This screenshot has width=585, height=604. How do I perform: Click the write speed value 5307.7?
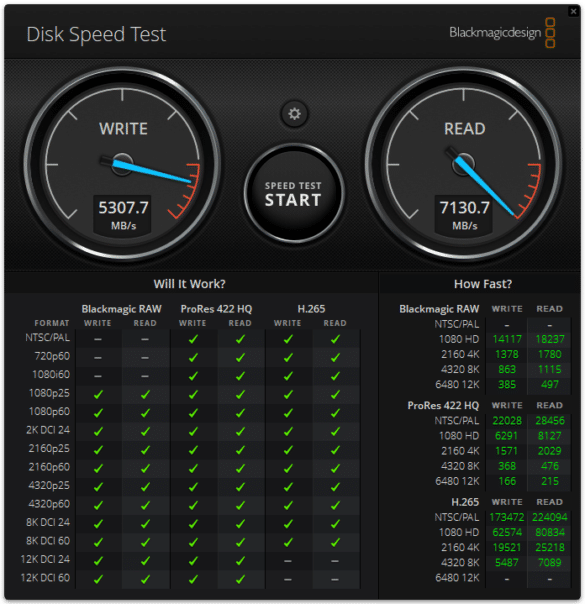coord(123,208)
